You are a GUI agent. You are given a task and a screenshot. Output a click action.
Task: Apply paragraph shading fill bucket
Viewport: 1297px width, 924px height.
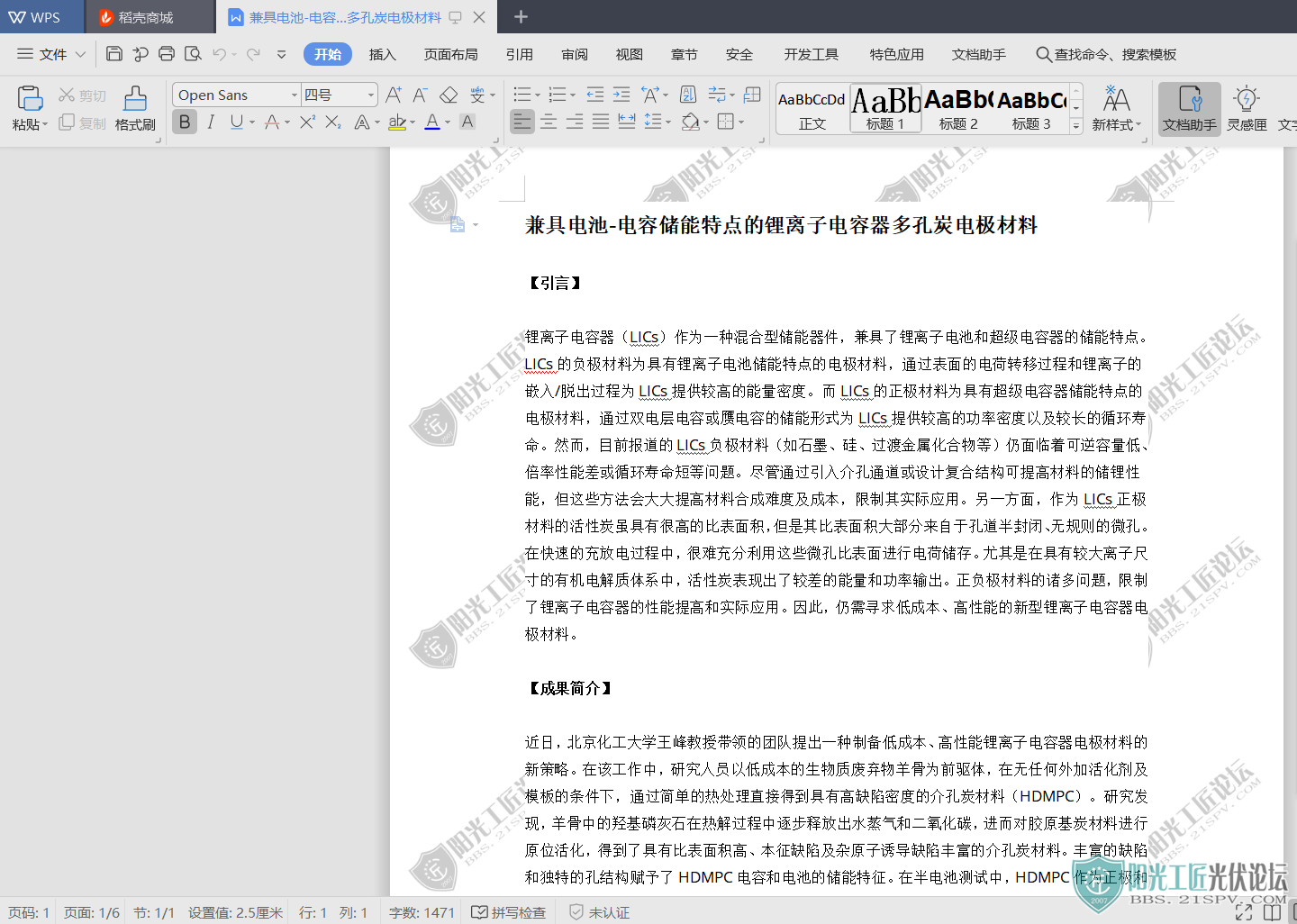coord(691,122)
